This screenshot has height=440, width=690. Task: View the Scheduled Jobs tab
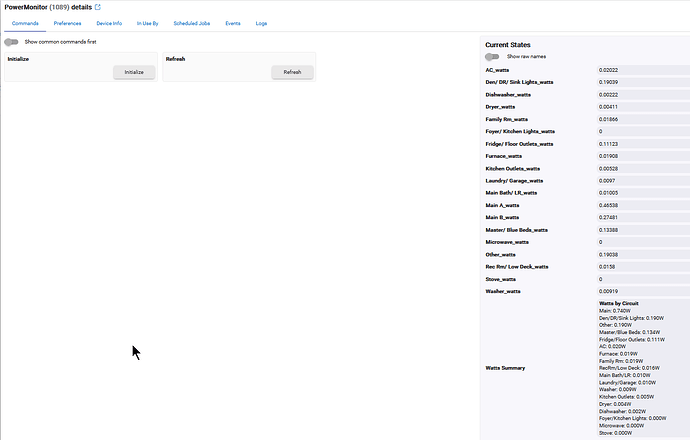point(192,22)
